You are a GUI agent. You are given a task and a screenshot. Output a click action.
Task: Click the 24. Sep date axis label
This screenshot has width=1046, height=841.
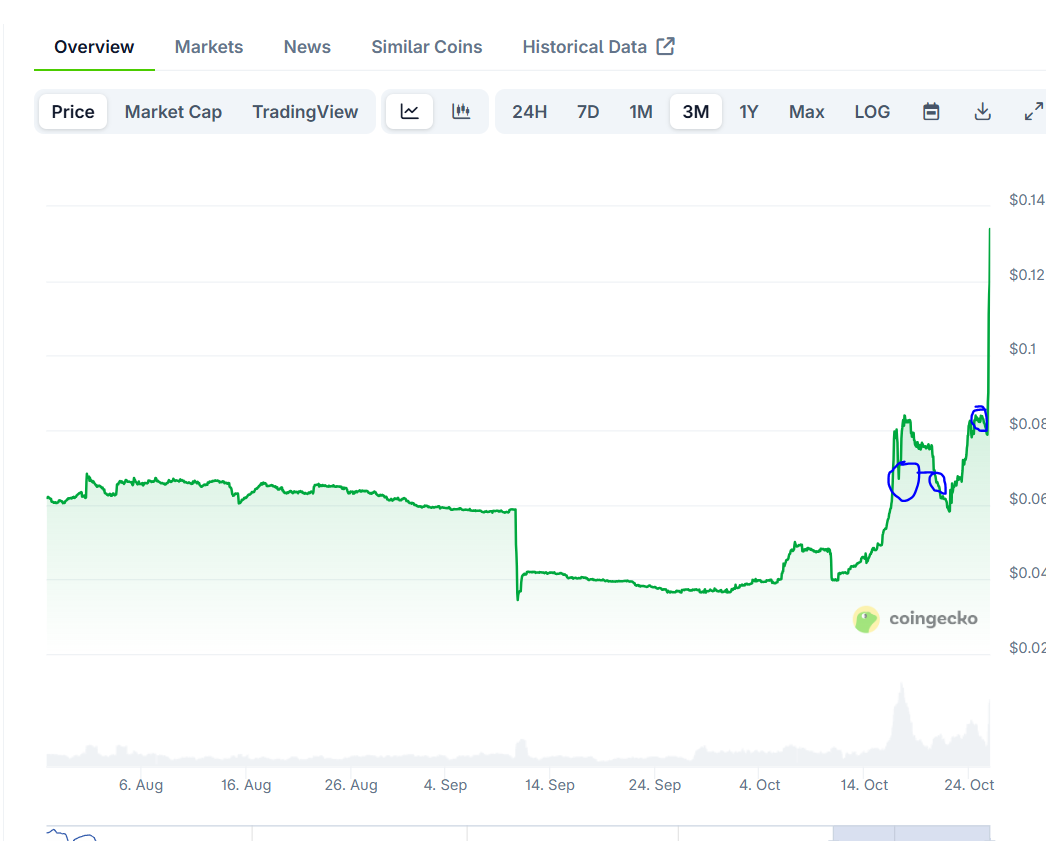(654, 785)
